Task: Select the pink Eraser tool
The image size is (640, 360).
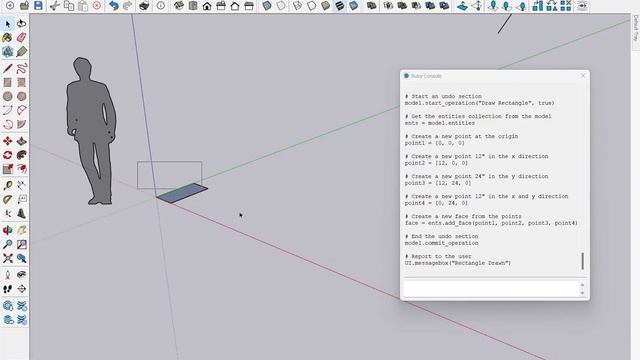Action: pos(22,38)
